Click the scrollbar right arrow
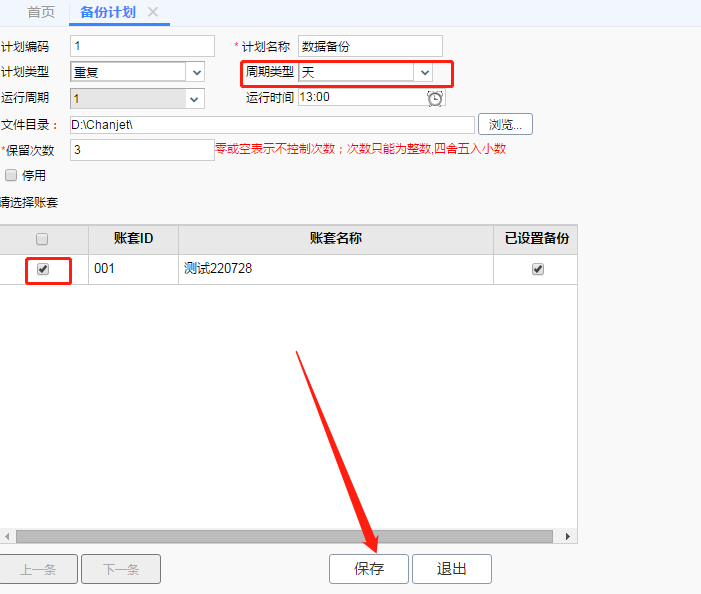 pos(567,536)
